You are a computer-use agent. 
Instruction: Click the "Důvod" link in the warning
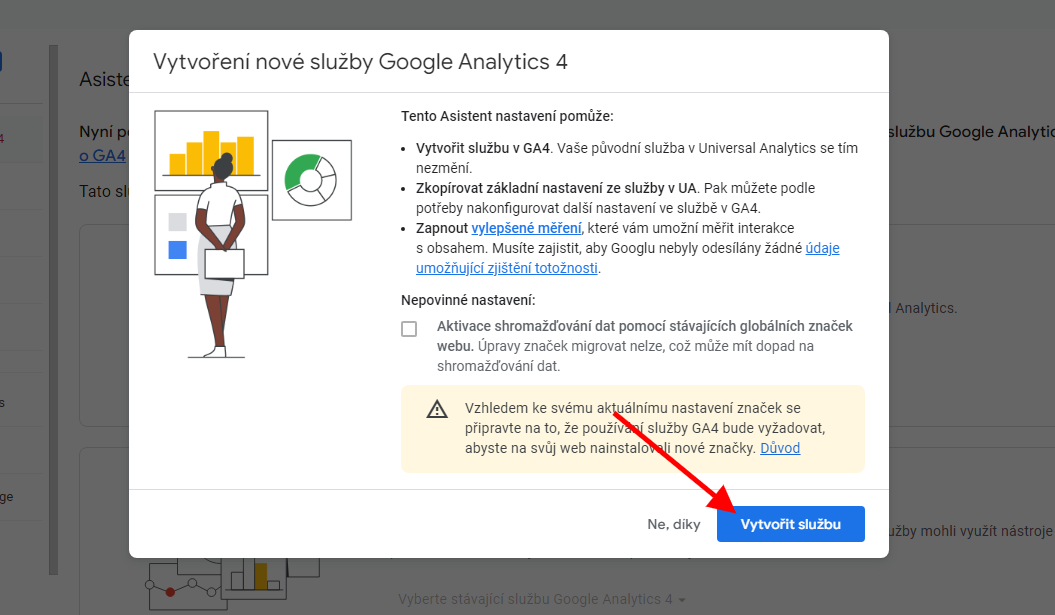pos(780,448)
